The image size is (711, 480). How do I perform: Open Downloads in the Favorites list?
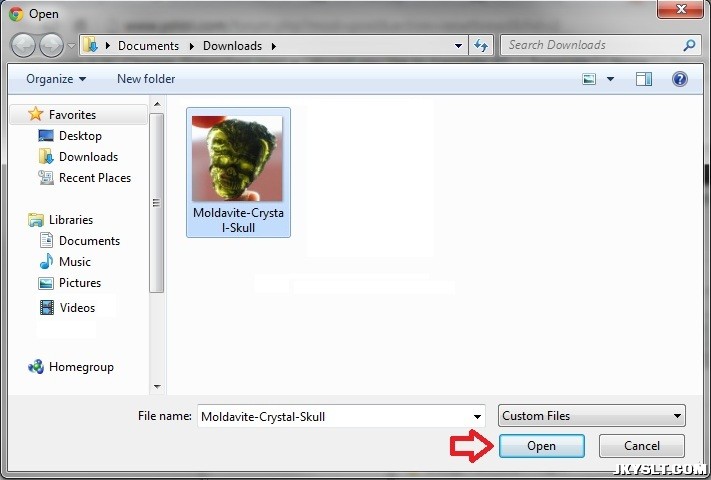88,157
